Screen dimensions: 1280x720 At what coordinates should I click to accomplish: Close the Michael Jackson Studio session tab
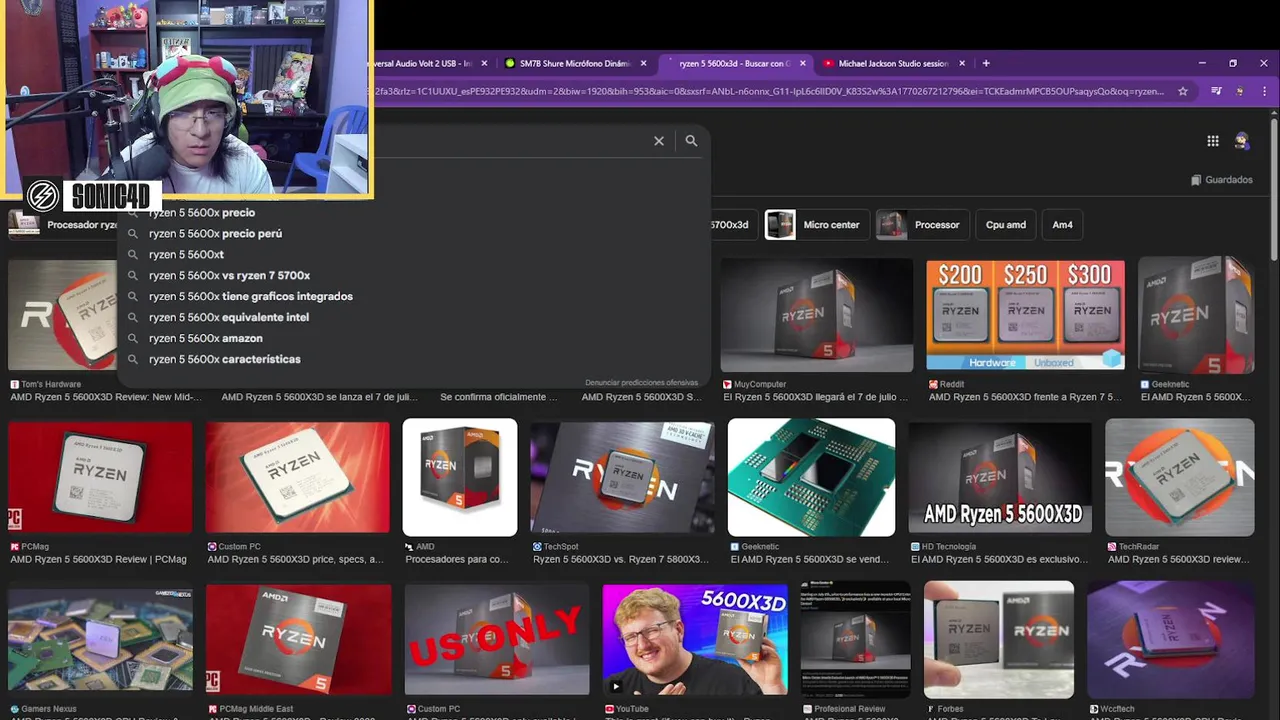pos(962,63)
